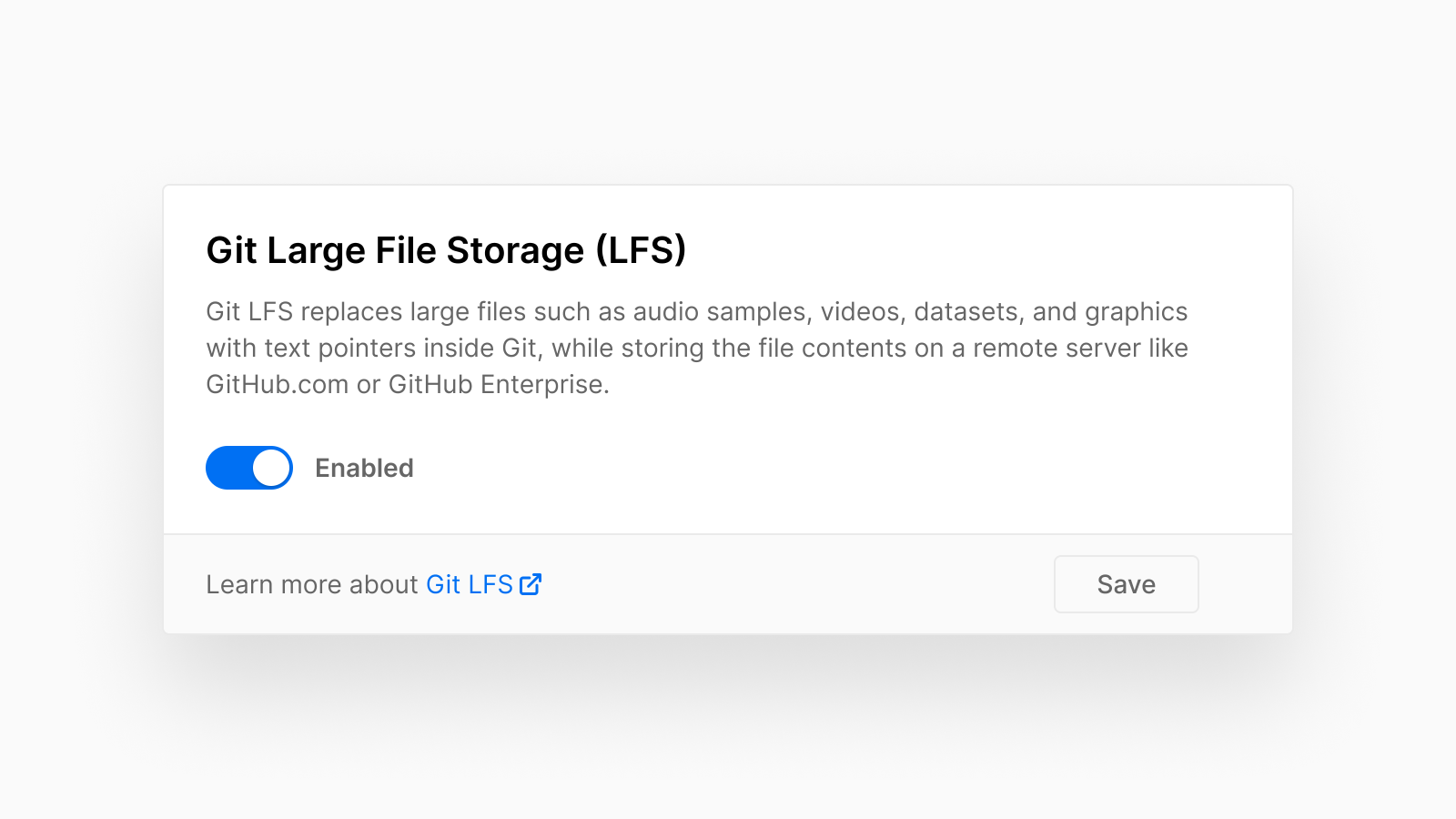Click the blue track of the switch
The image size is (1456, 819).
pyautogui.click(x=227, y=468)
